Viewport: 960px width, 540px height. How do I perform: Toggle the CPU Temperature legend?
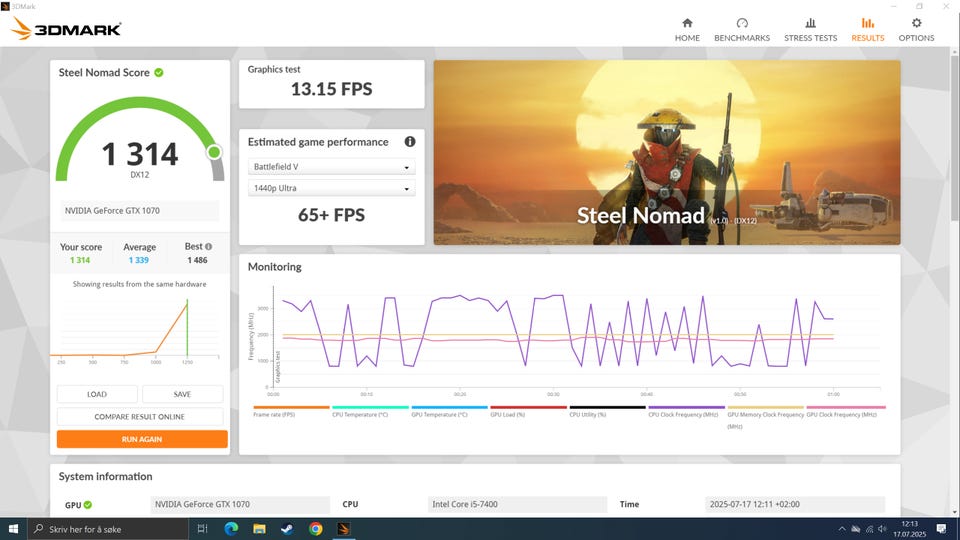coord(370,411)
